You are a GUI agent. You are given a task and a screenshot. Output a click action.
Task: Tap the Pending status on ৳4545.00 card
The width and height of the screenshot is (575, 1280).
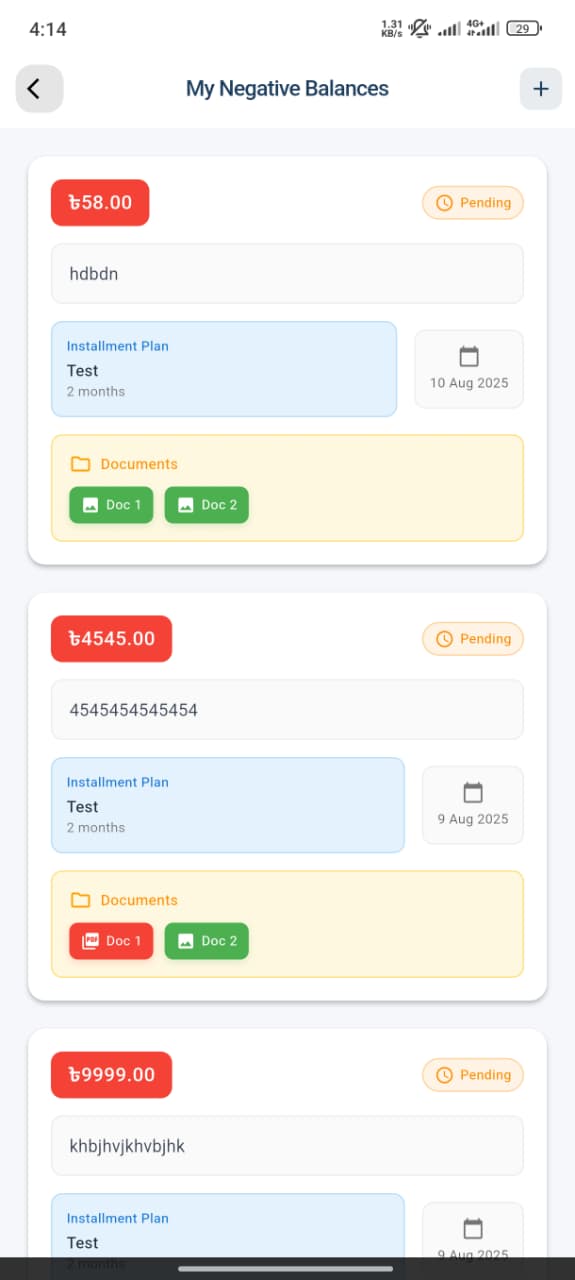coord(473,639)
